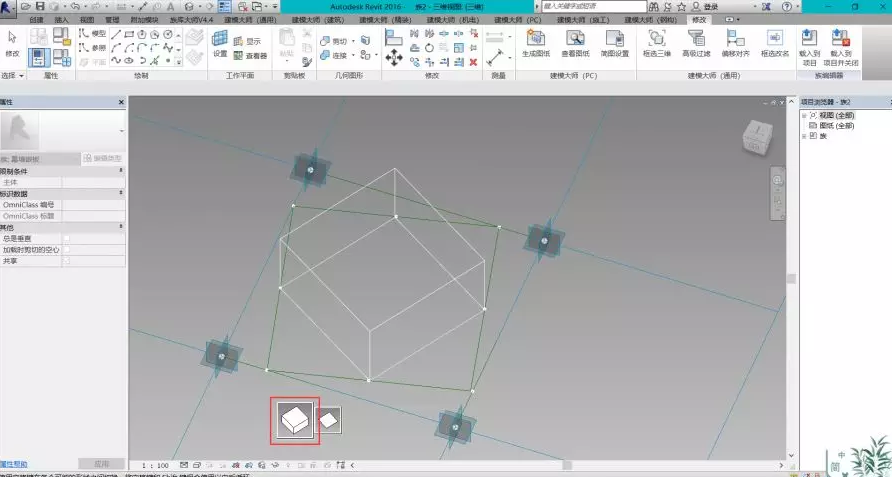Click the 参照 reference line button
The image size is (892, 477).
tap(93, 48)
